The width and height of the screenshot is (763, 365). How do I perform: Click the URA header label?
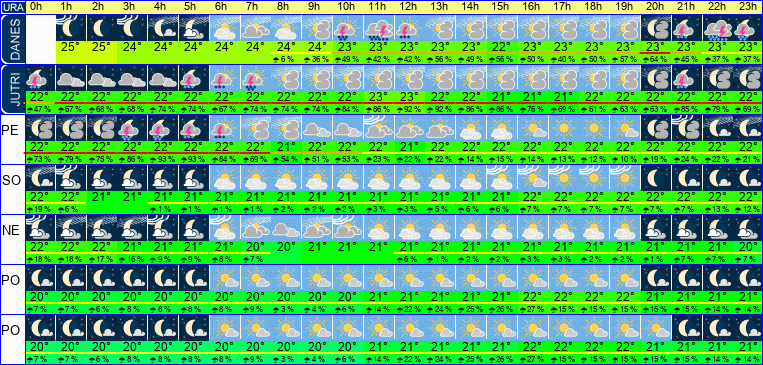click(11, 7)
